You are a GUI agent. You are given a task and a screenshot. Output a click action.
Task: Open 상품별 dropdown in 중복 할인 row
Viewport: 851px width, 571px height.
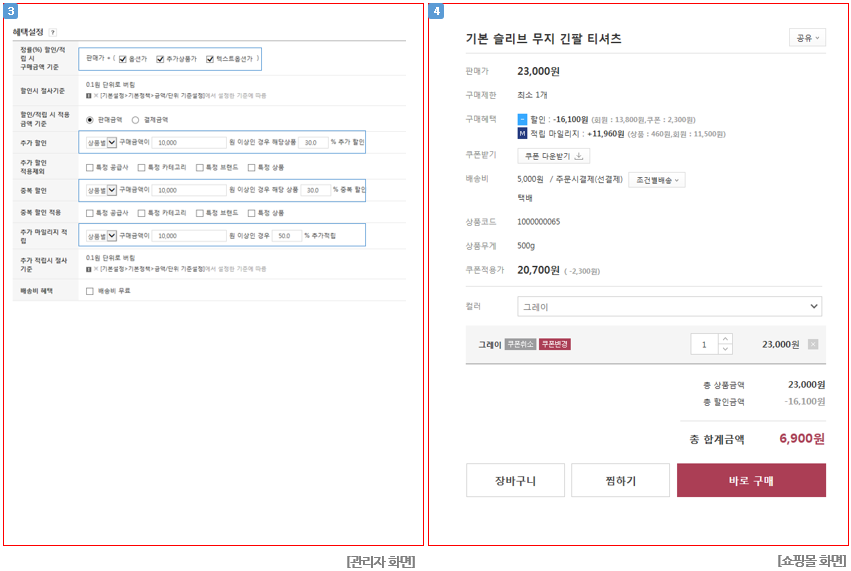[x=101, y=191]
